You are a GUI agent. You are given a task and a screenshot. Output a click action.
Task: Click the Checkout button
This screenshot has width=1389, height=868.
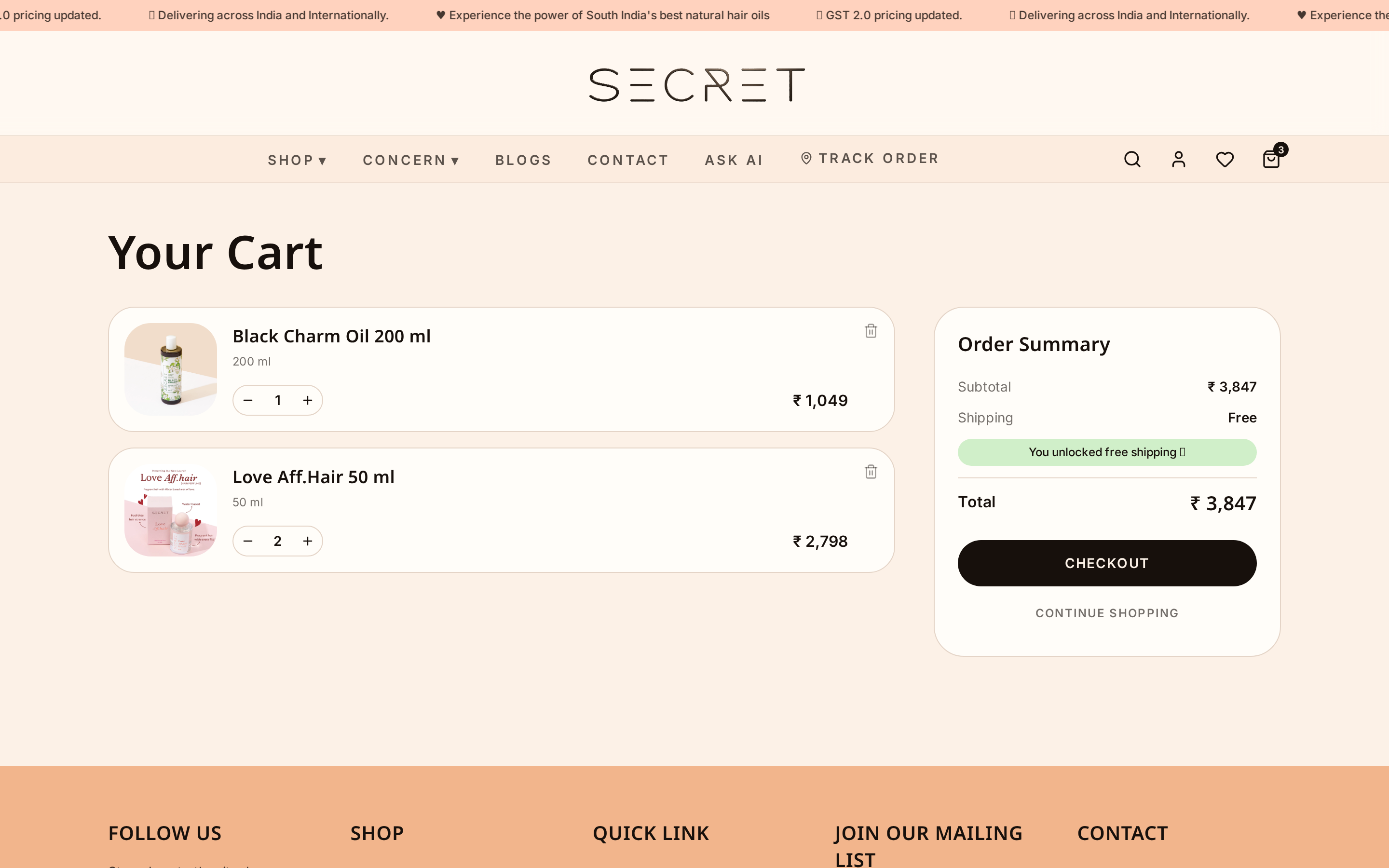click(x=1106, y=563)
